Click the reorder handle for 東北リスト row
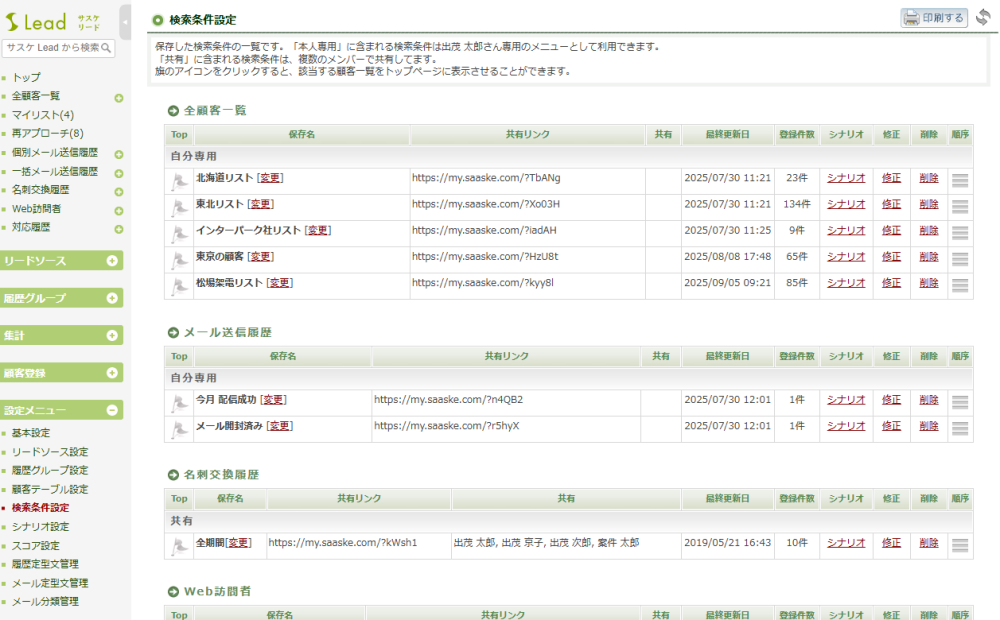Screen dimensions: 1000x620 959,206
